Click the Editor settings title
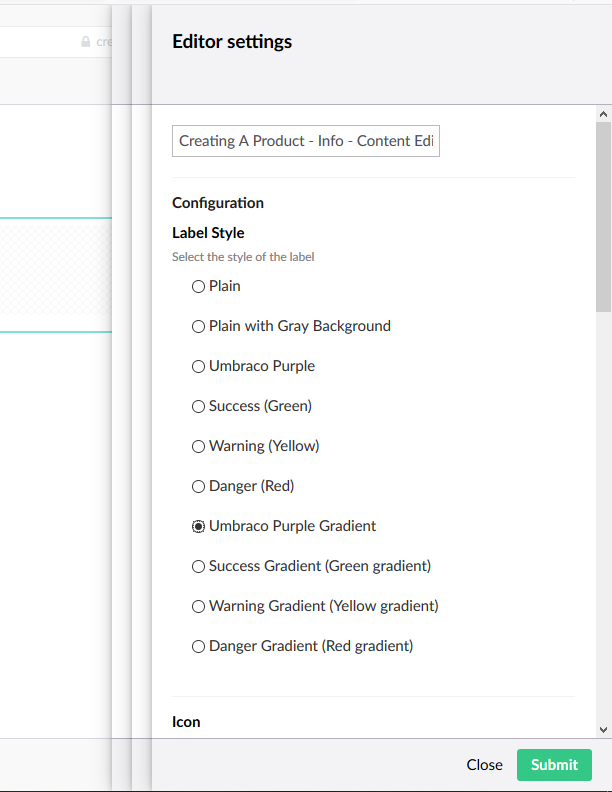This screenshot has height=792, width=612. (232, 41)
